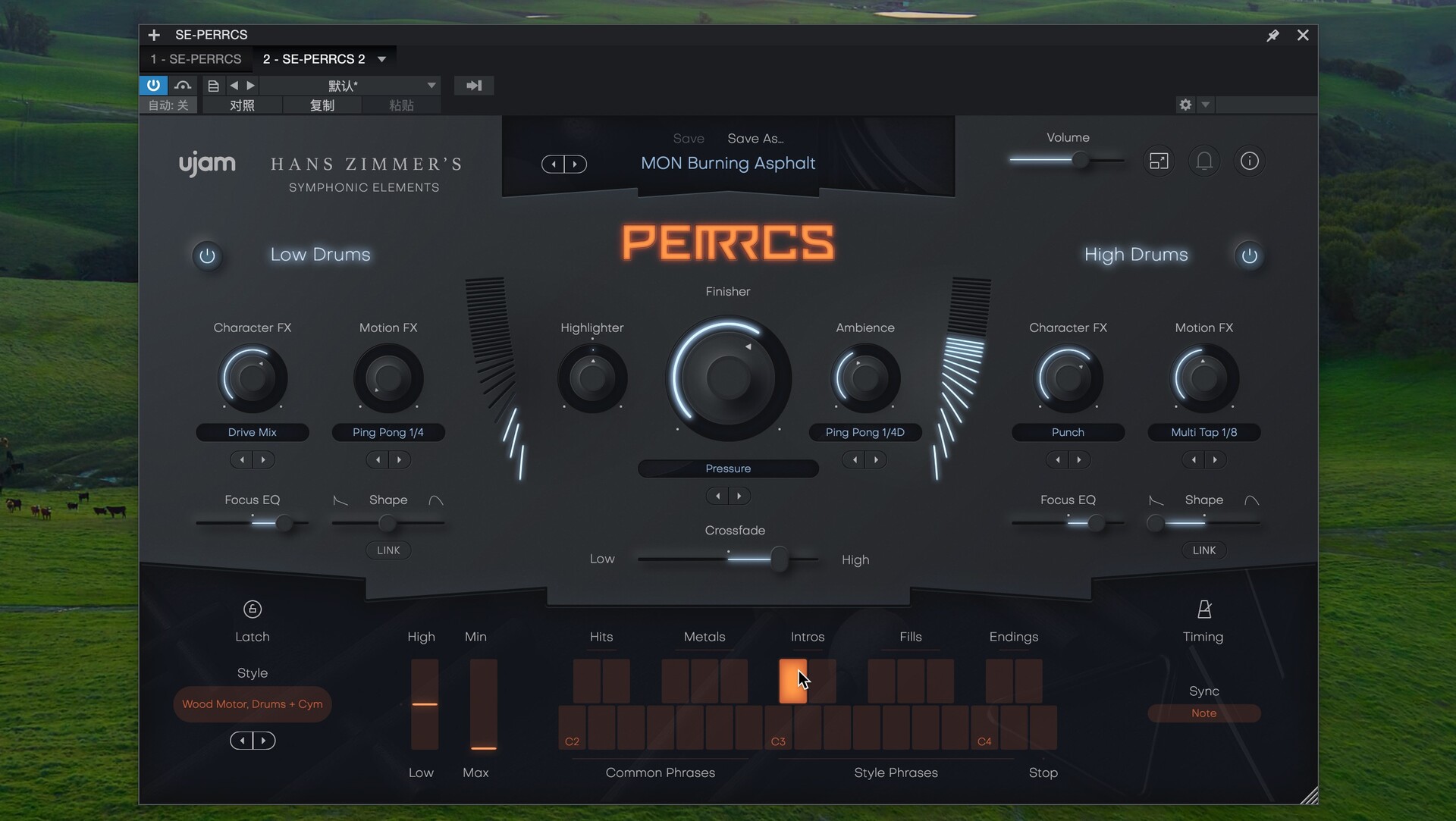Click the C4 Stop key

click(984, 728)
